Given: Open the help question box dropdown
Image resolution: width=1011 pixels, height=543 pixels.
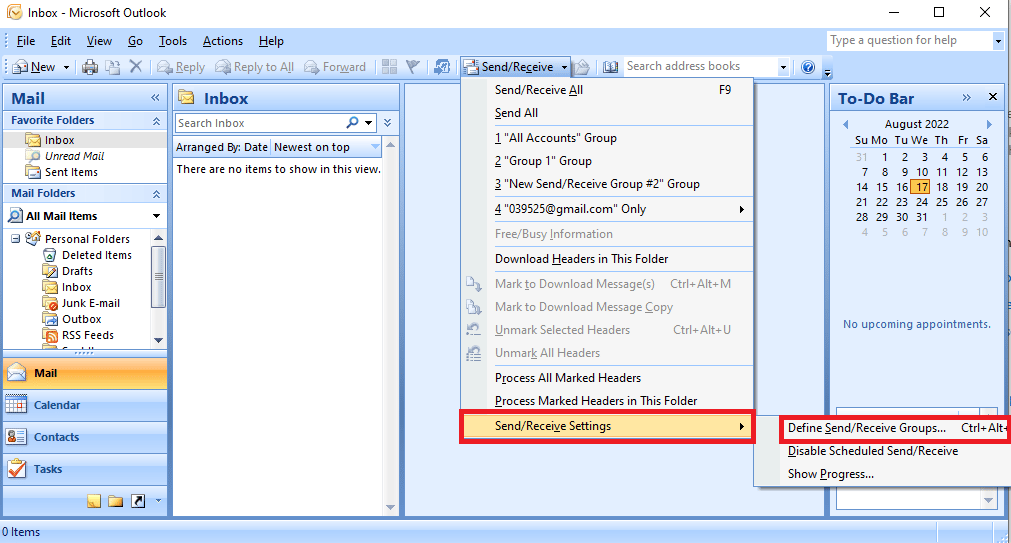Looking at the screenshot, I should [997, 41].
